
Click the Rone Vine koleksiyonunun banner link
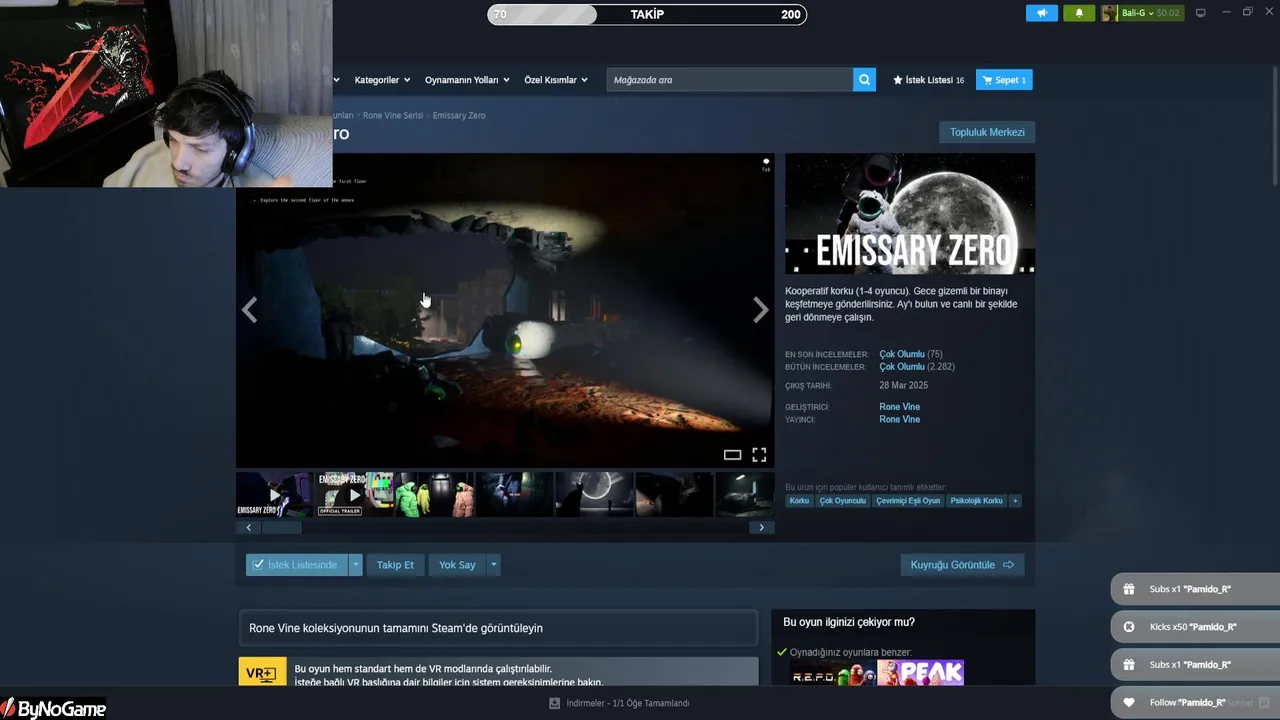[497, 628]
